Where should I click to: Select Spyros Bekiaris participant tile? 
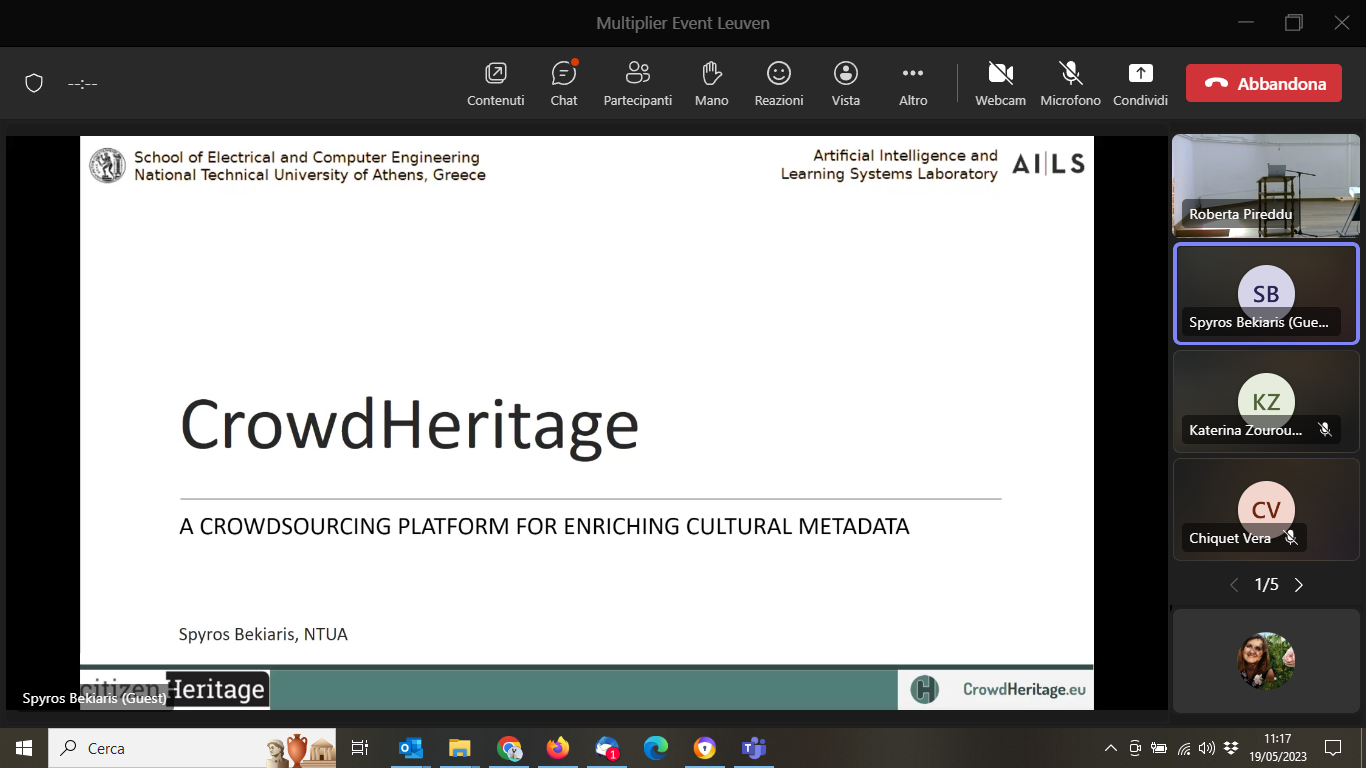[1266, 294]
